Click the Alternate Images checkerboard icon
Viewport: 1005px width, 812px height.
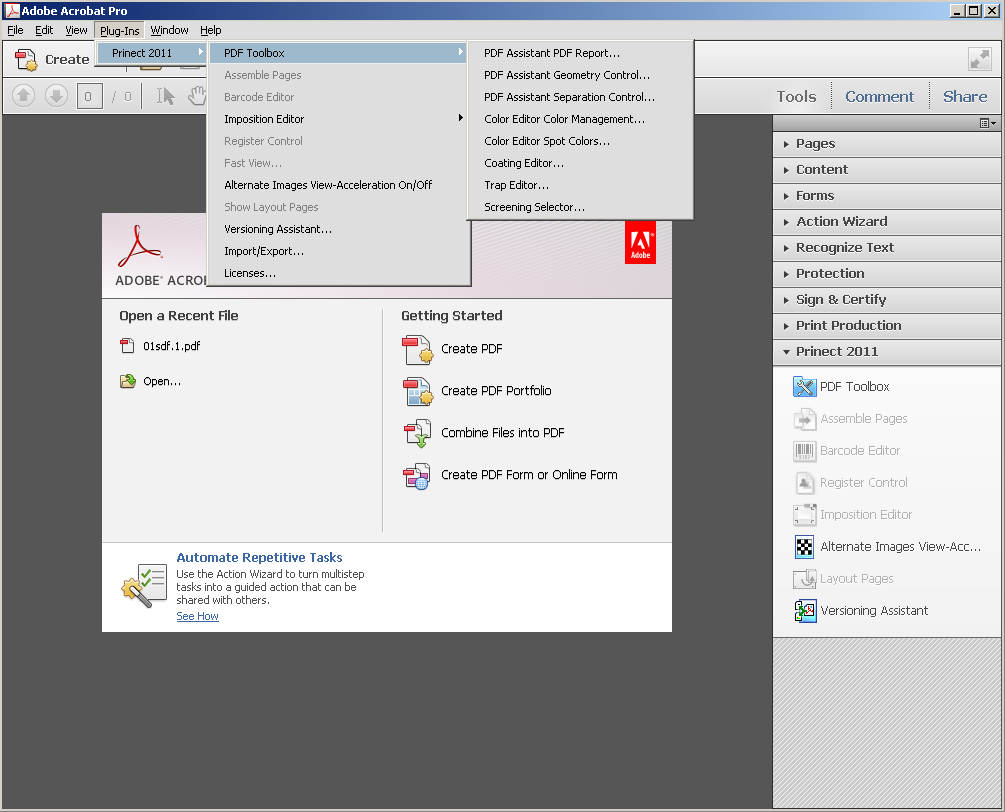[804, 547]
